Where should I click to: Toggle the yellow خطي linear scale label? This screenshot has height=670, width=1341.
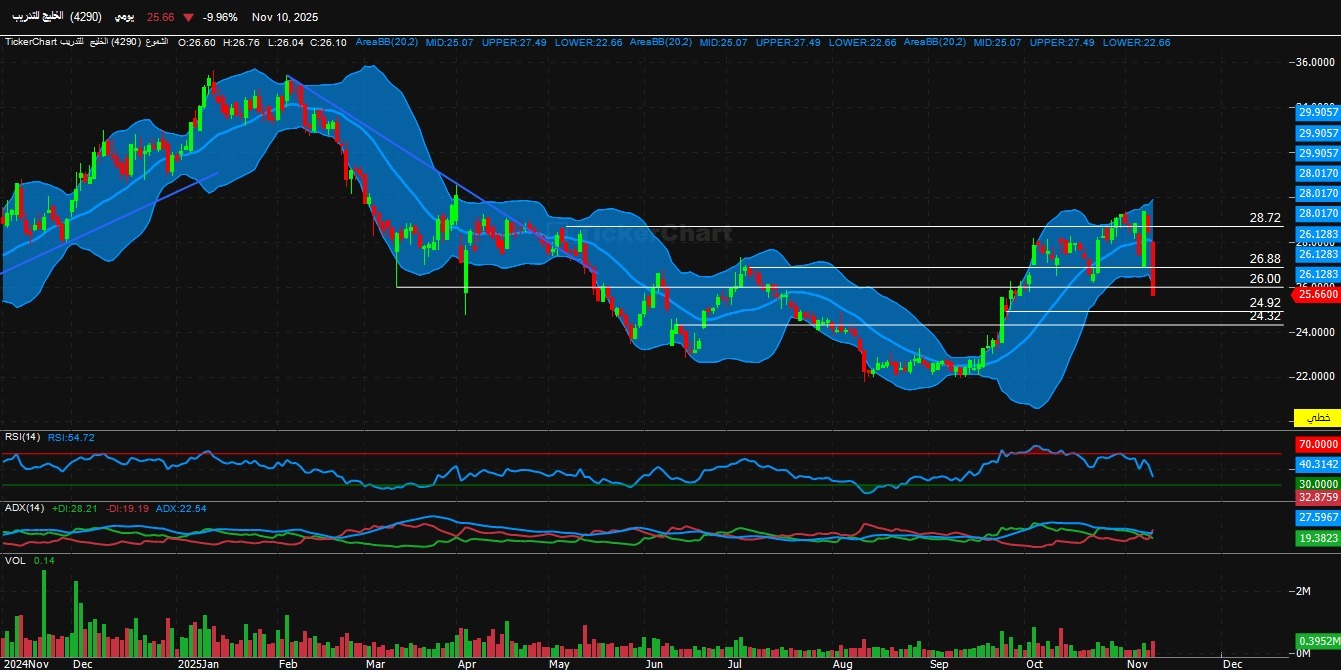(1317, 416)
